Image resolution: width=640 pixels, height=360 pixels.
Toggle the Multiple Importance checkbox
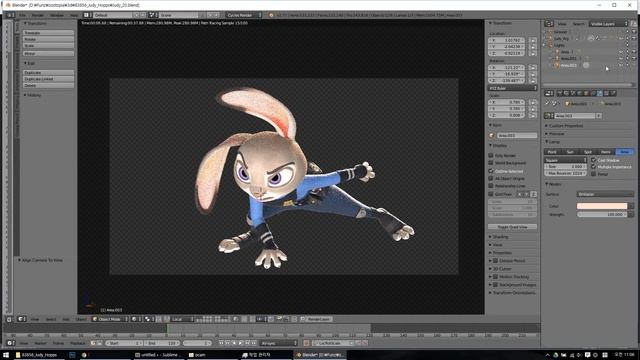click(x=593, y=167)
